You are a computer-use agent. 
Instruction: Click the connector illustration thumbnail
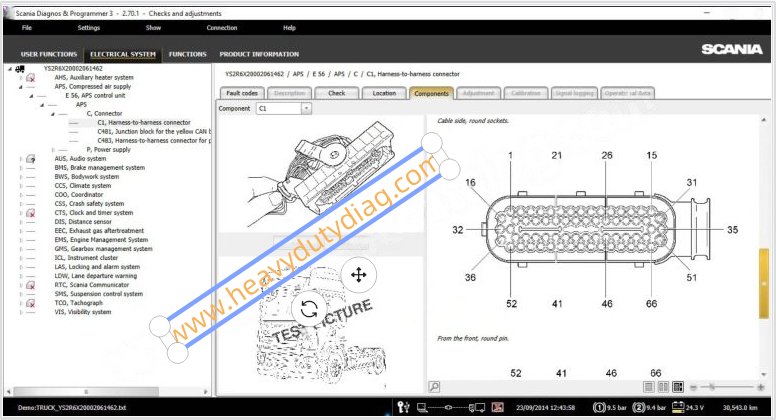coord(320,176)
